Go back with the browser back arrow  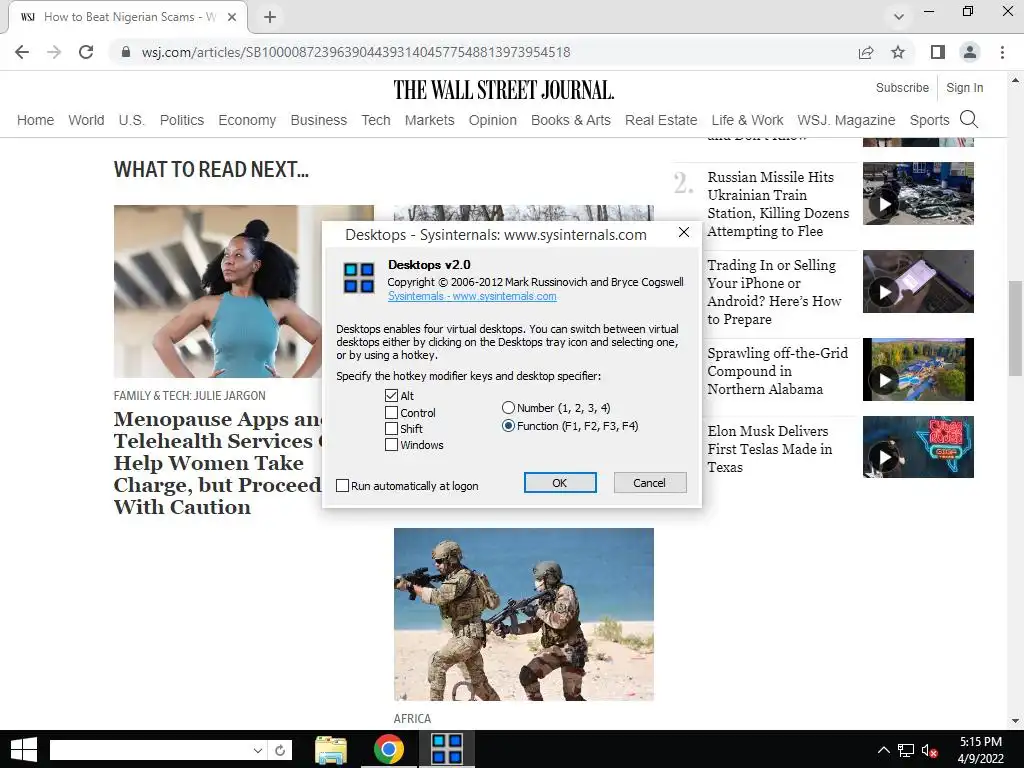[x=22, y=52]
